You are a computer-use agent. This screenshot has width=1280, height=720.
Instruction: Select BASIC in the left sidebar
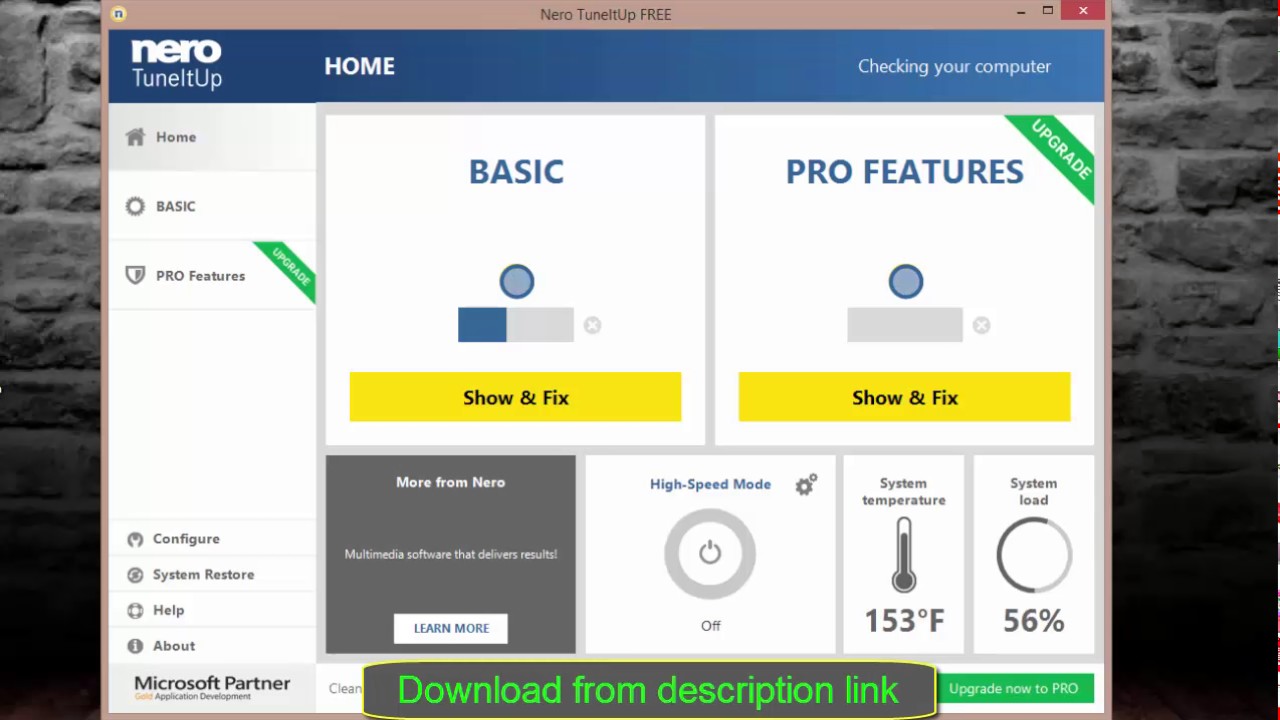click(212, 206)
